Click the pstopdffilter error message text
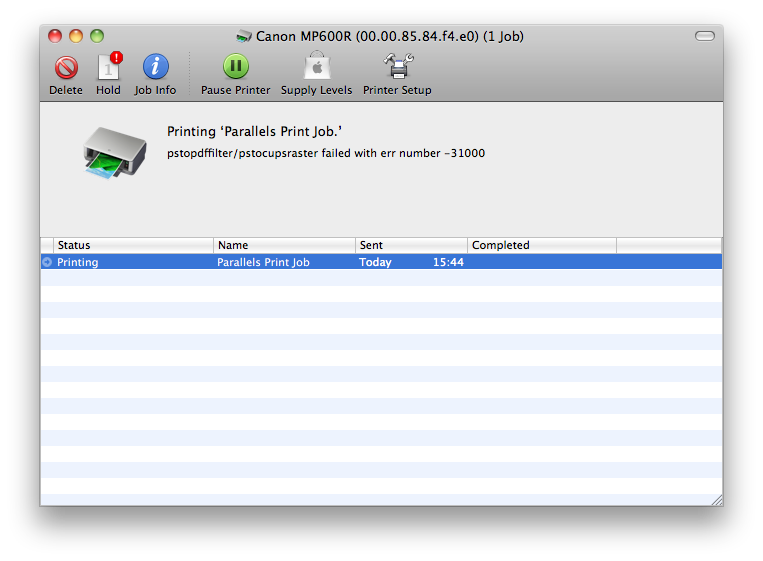Image resolution: width=763 pixels, height=561 pixels. coord(326,153)
